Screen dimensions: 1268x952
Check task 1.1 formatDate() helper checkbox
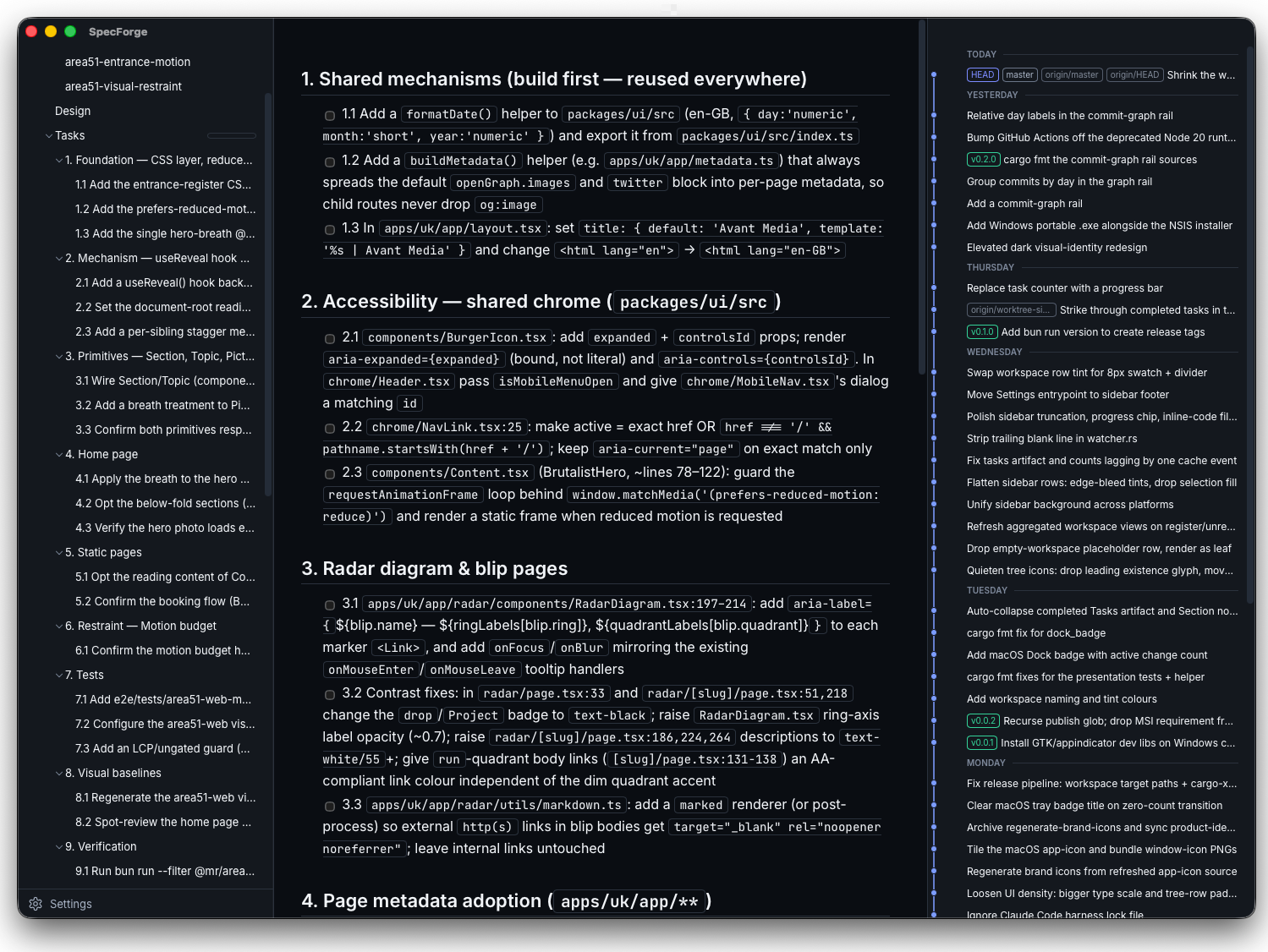(330, 115)
